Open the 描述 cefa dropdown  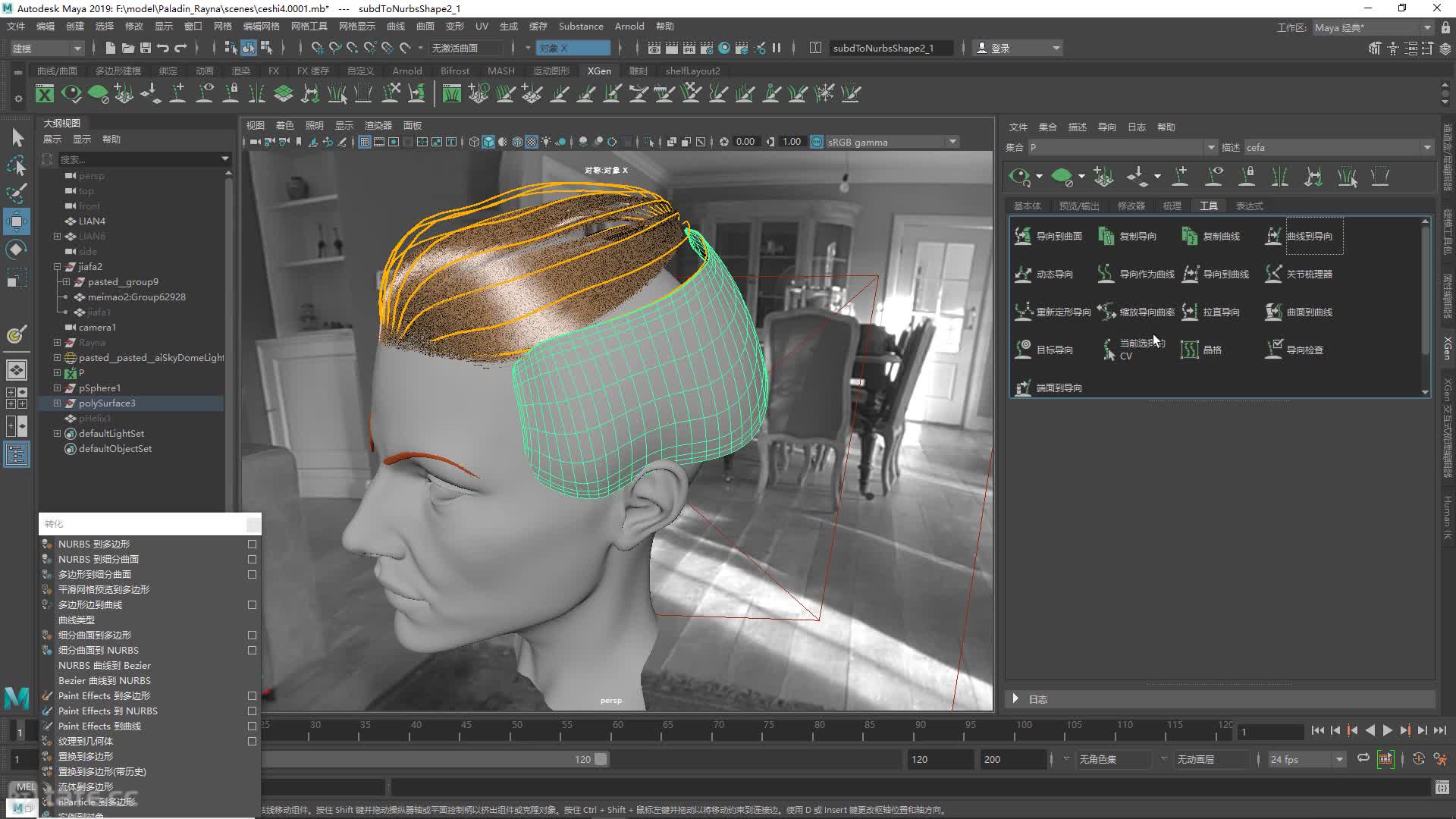[1338, 147]
